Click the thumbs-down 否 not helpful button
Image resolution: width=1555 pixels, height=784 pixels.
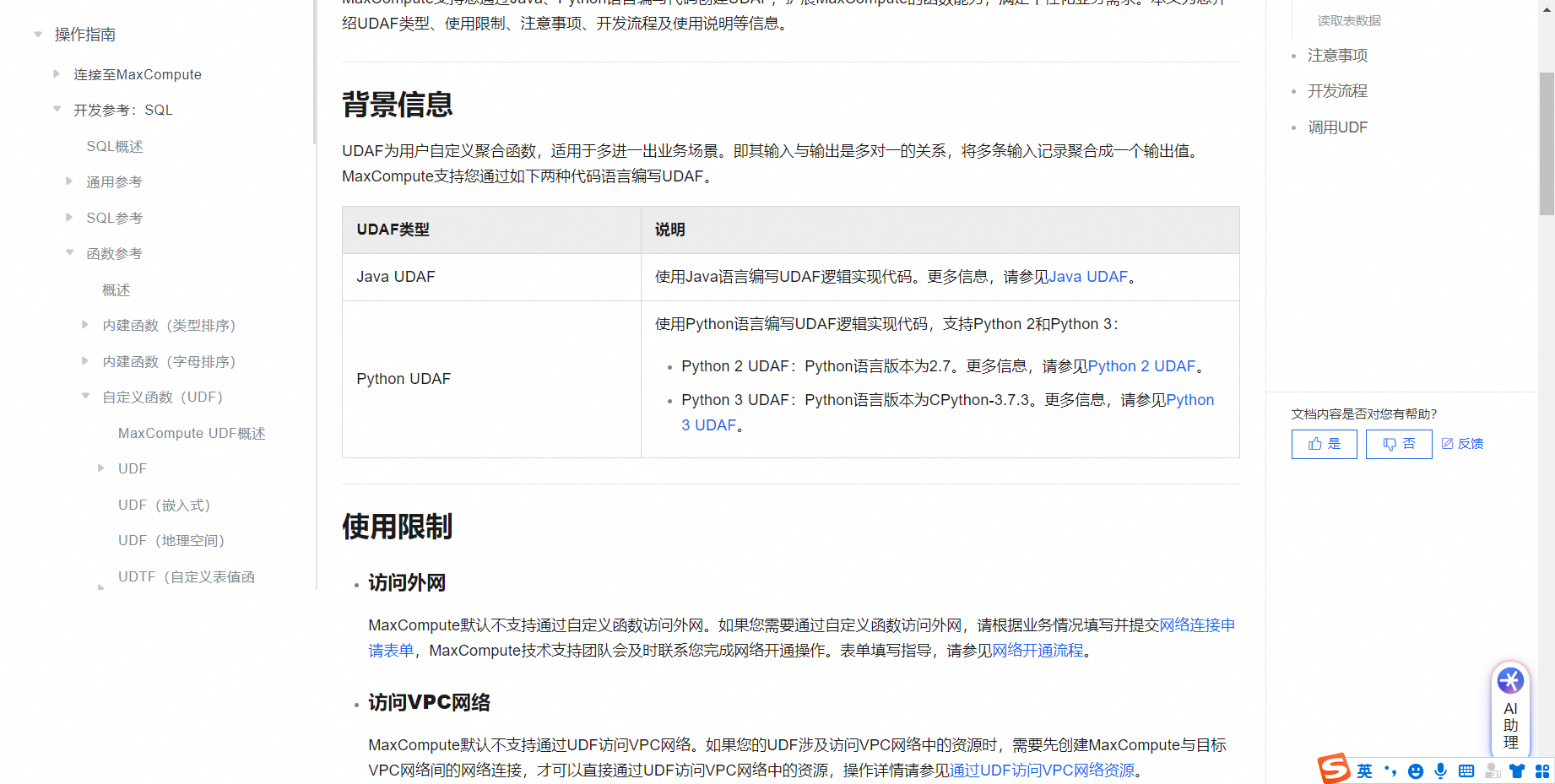coord(1399,444)
